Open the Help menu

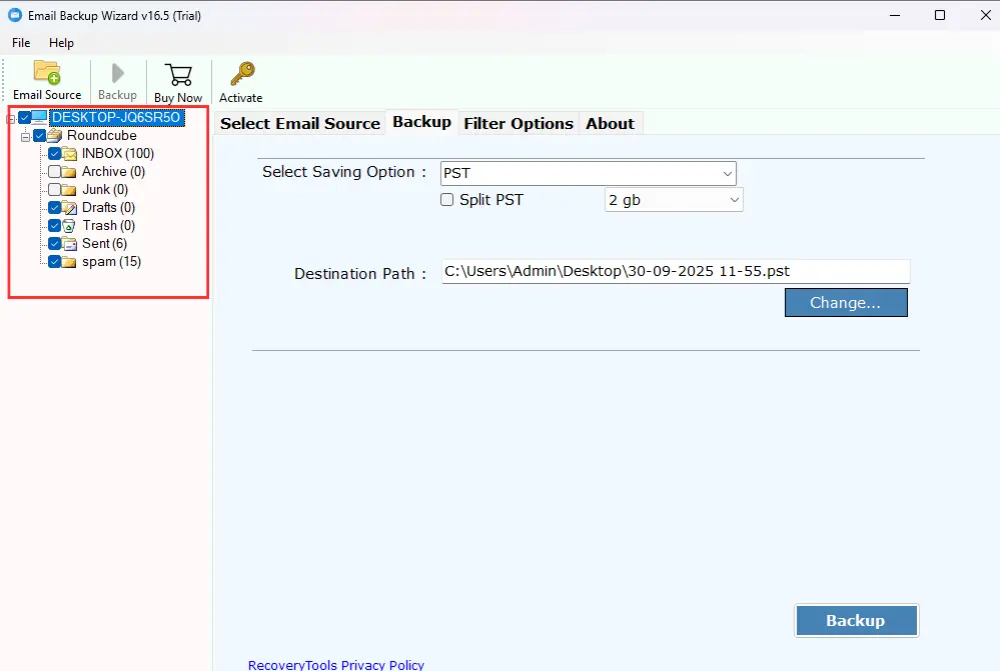coord(61,43)
